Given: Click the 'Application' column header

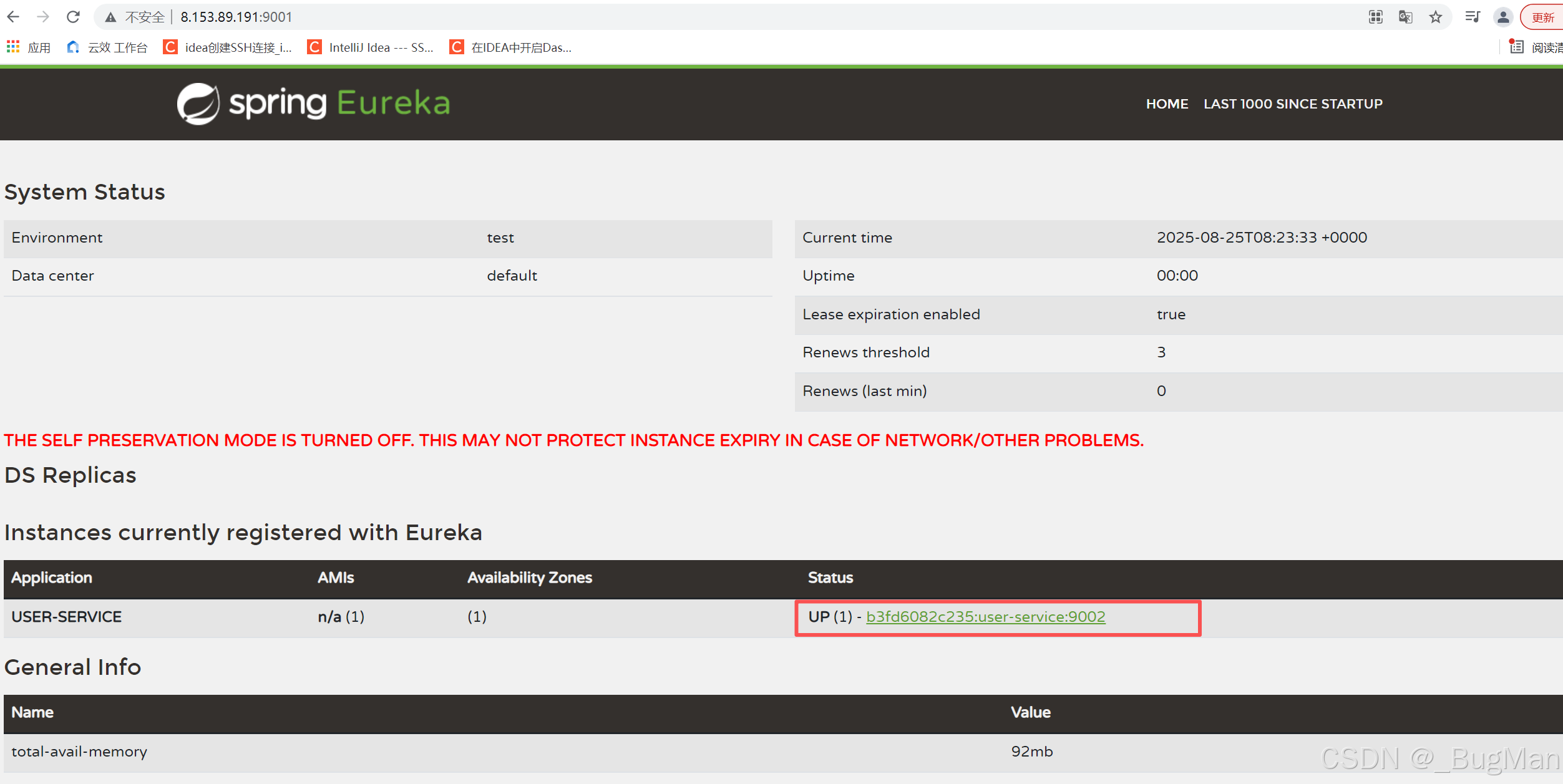Looking at the screenshot, I should pyautogui.click(x=52, y=578).
